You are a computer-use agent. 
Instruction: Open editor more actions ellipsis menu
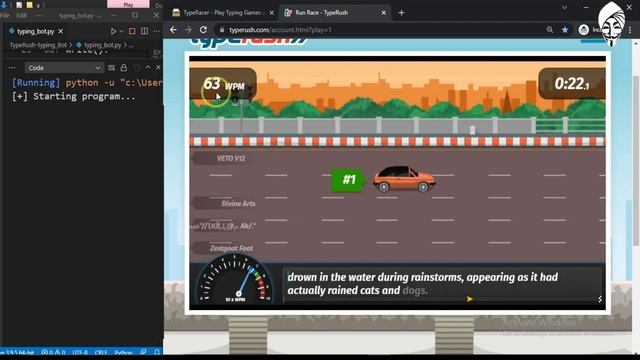(156, 31)
